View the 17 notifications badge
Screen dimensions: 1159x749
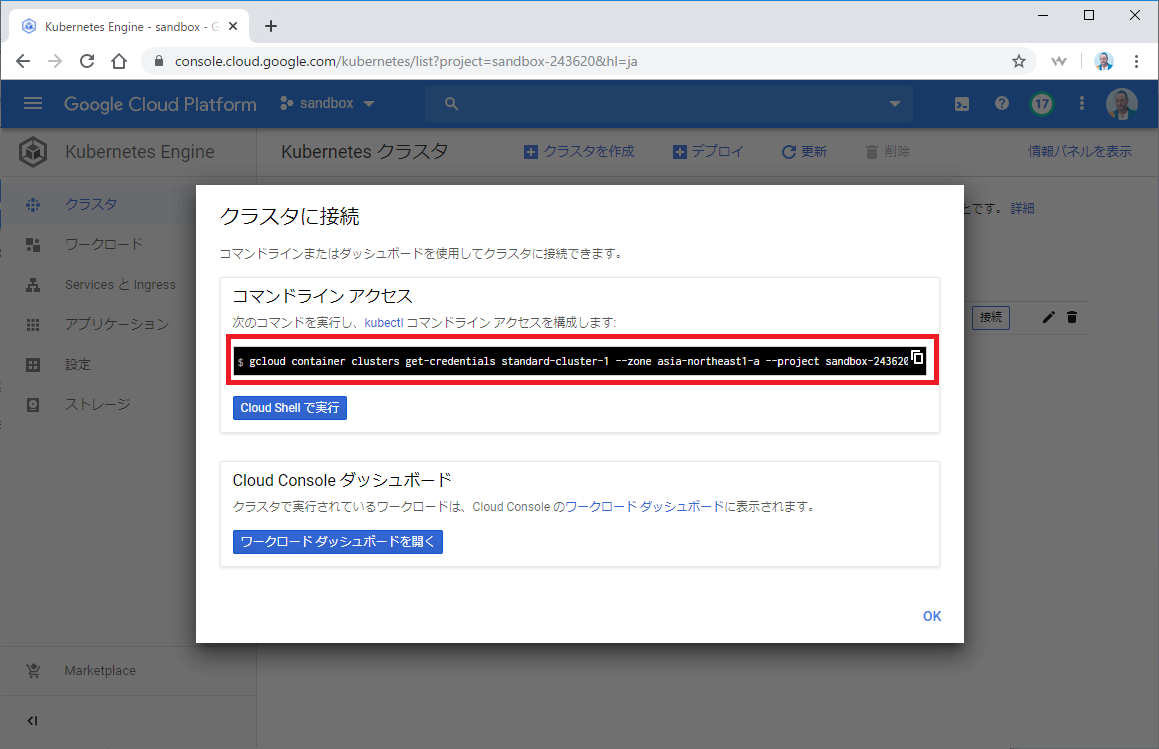[x=1041, y=104]
